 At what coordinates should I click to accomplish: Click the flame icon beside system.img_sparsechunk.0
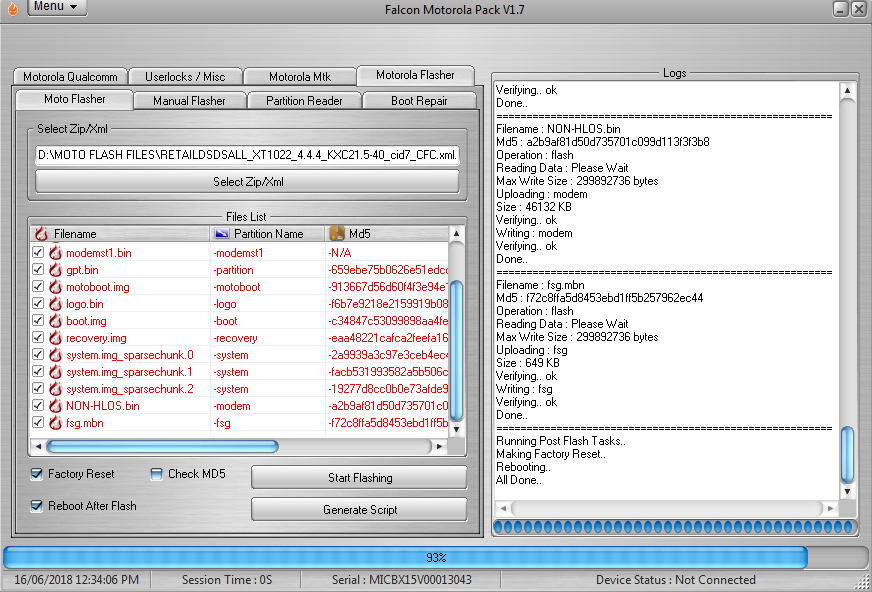[x=55, y=355]
